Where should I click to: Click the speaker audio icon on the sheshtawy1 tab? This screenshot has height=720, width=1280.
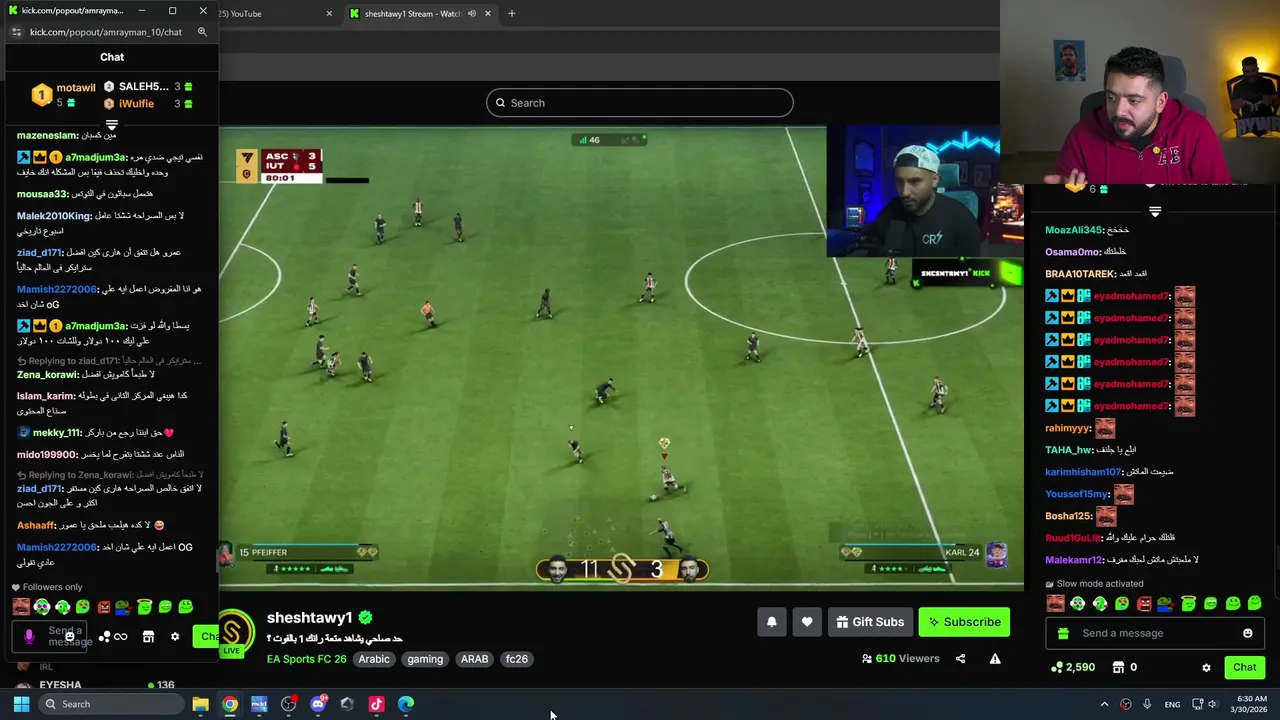pos(471,14)
